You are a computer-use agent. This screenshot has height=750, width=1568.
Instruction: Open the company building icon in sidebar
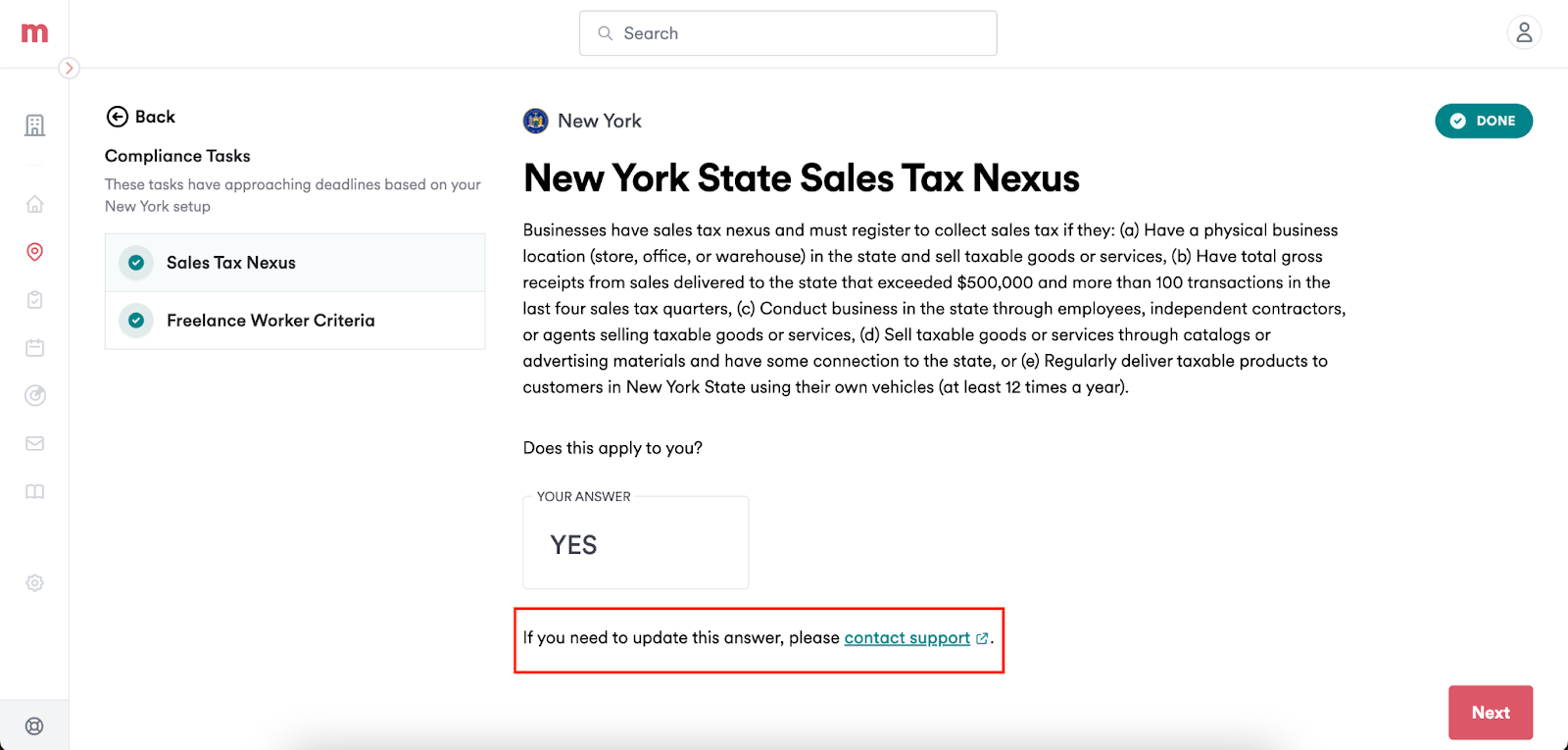[x=34, y=125]
